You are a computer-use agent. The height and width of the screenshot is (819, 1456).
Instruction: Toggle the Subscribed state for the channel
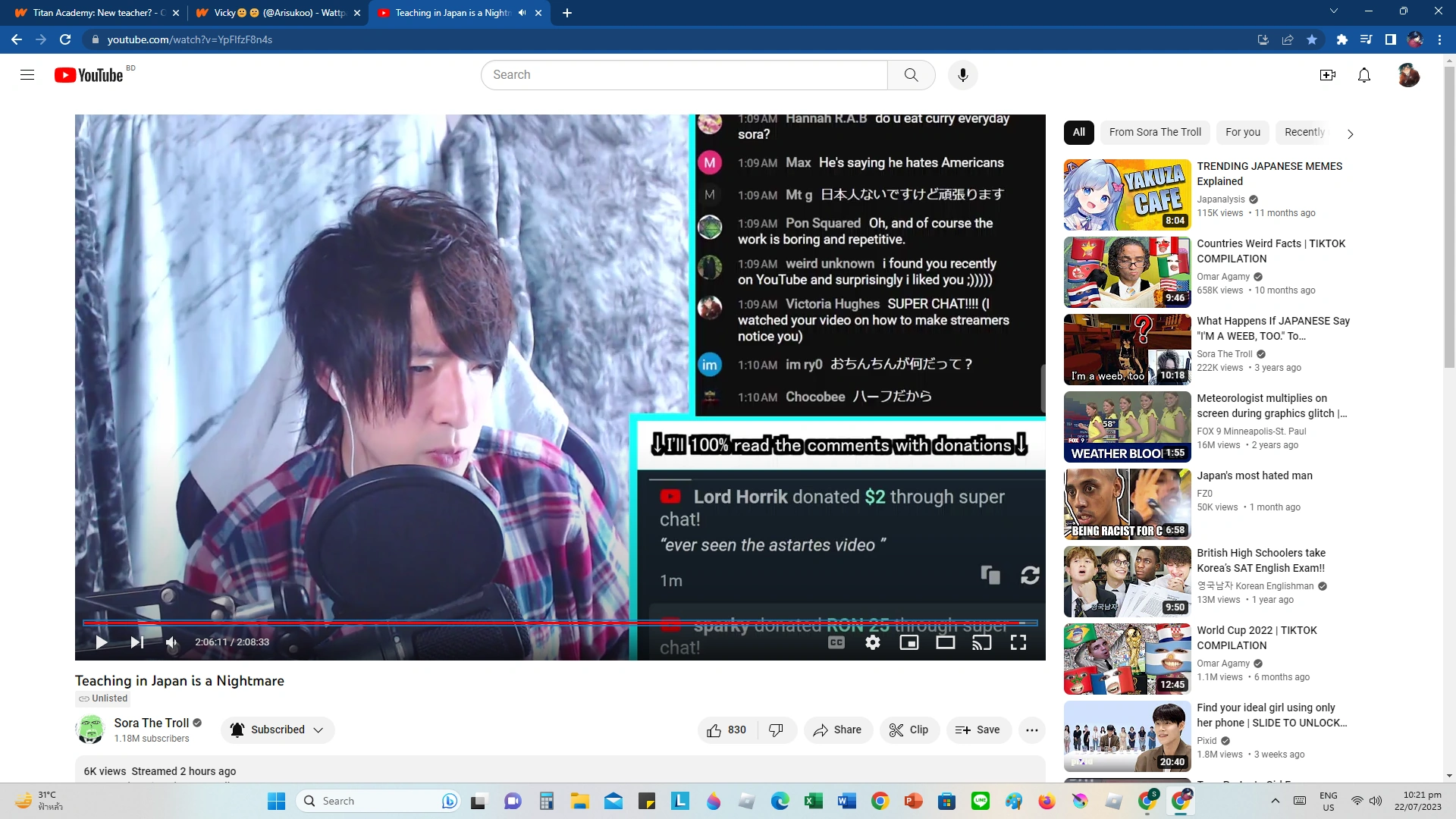(x=269, y=730)
